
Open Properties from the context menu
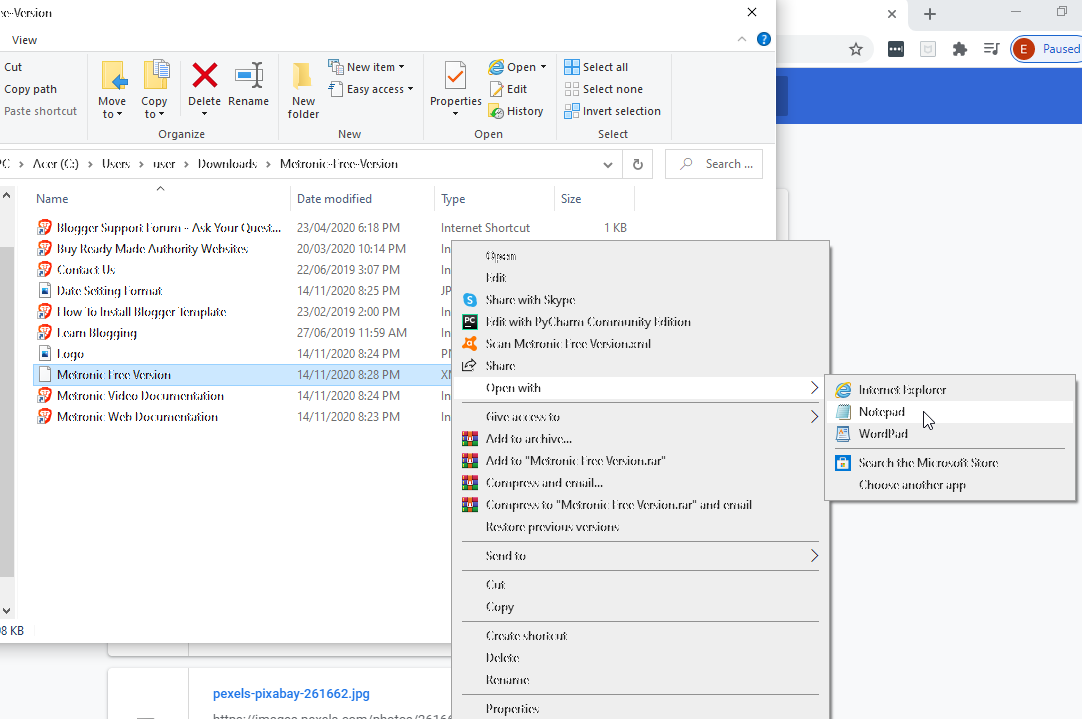click(x=640, y=709)
